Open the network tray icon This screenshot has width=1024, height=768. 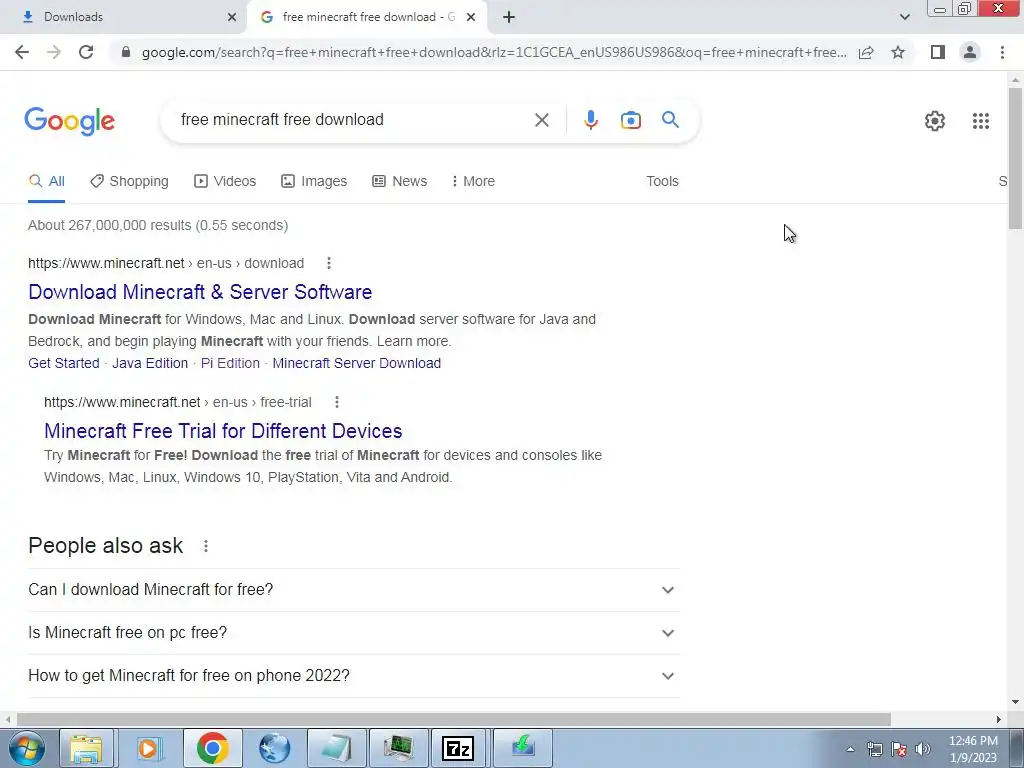pyautogui.click(x=874, y=749)
